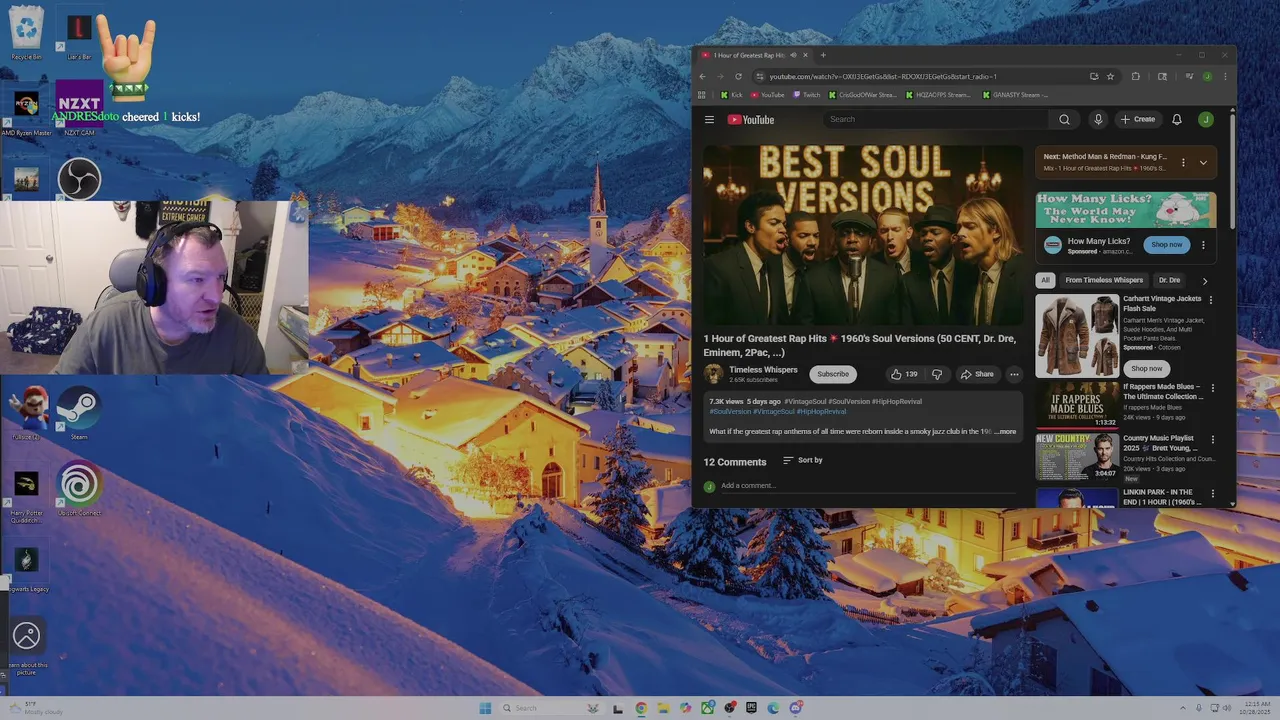1280x720 pixels.
Task: Click the Add a comment field
Action: [868, 486]
